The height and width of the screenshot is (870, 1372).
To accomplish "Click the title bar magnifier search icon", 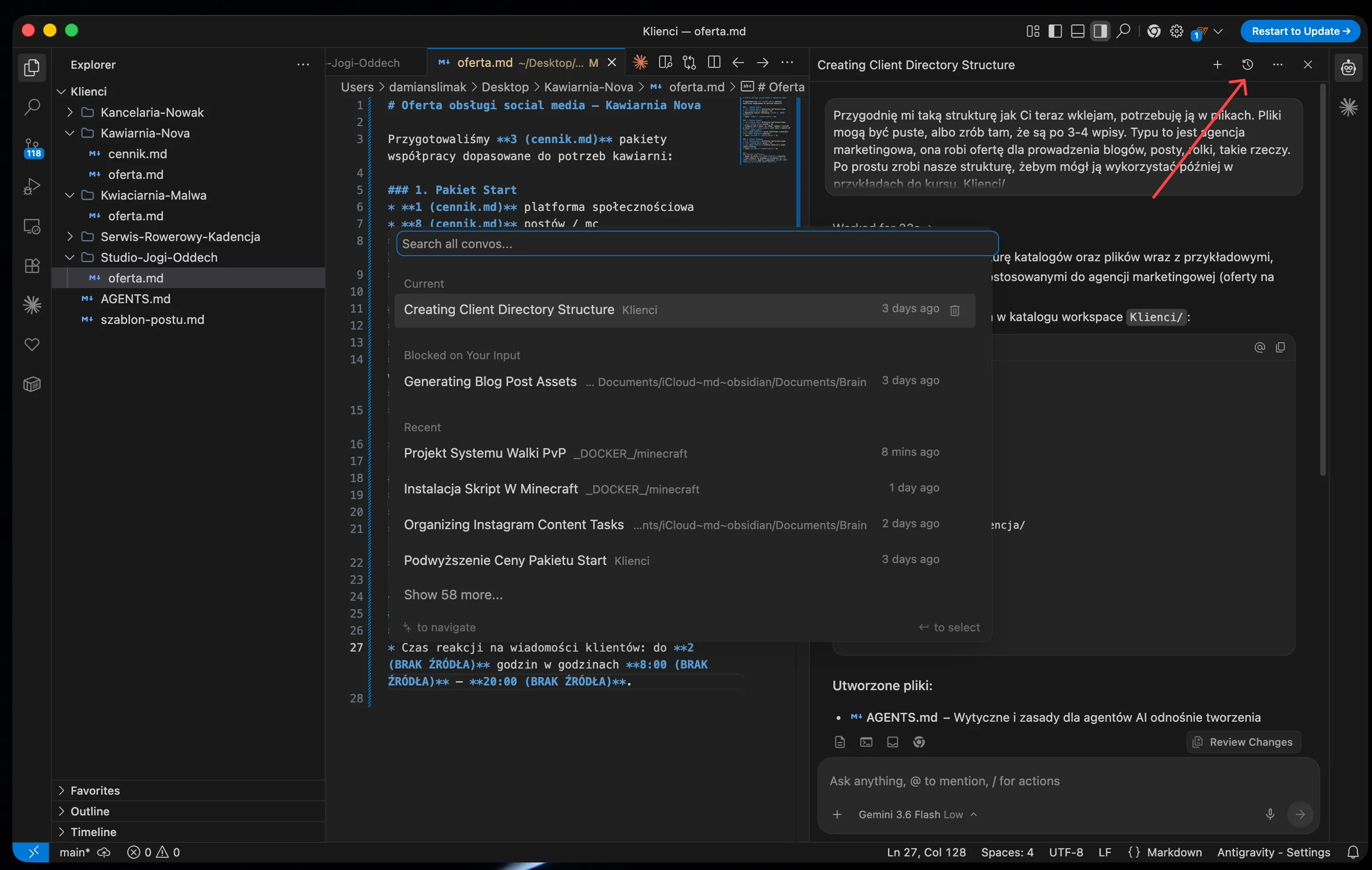I will [1123, 32].
